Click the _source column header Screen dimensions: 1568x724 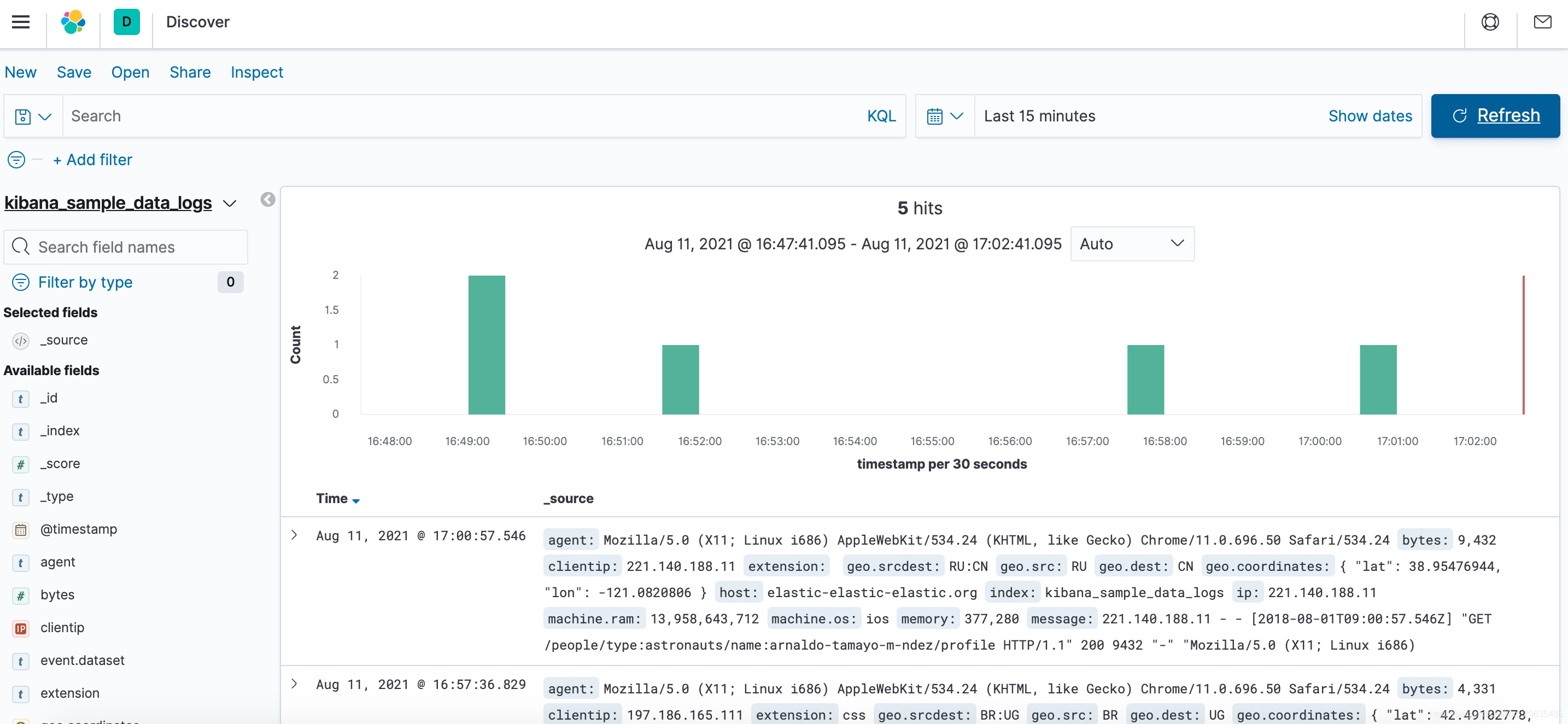click(569, 499)
